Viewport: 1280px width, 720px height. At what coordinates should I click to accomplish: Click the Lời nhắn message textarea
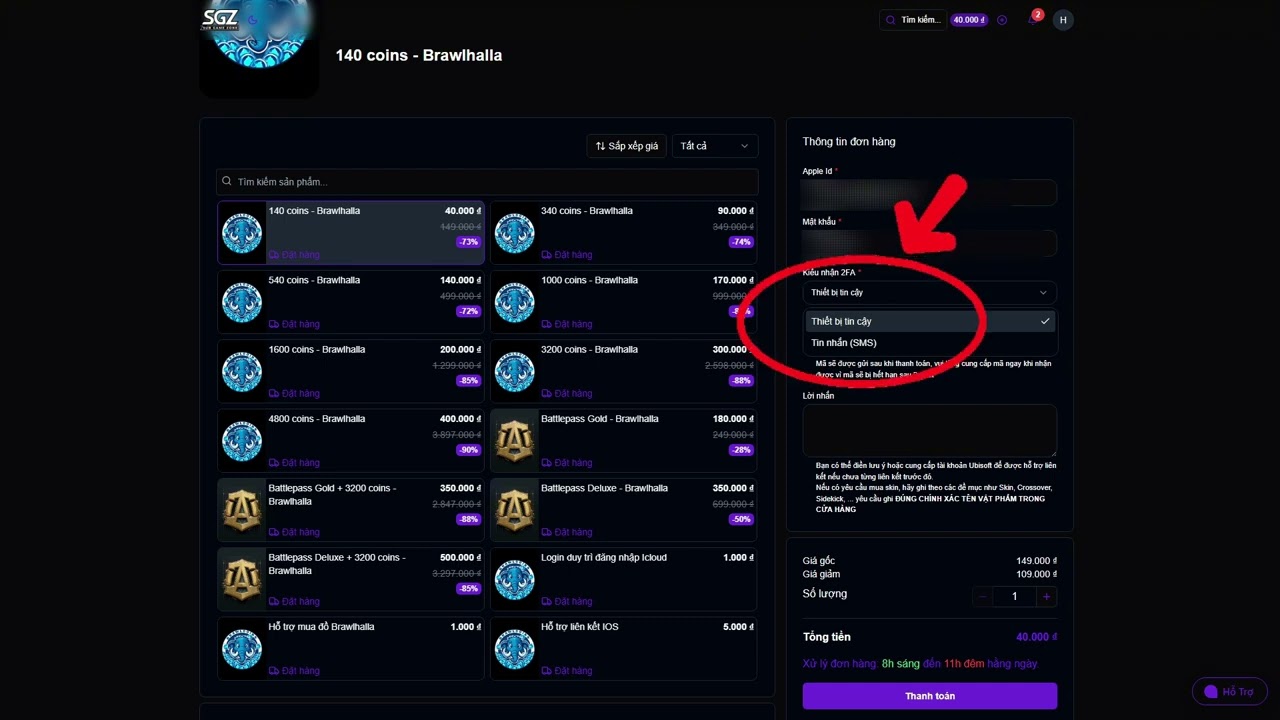[x=929, y=431]
